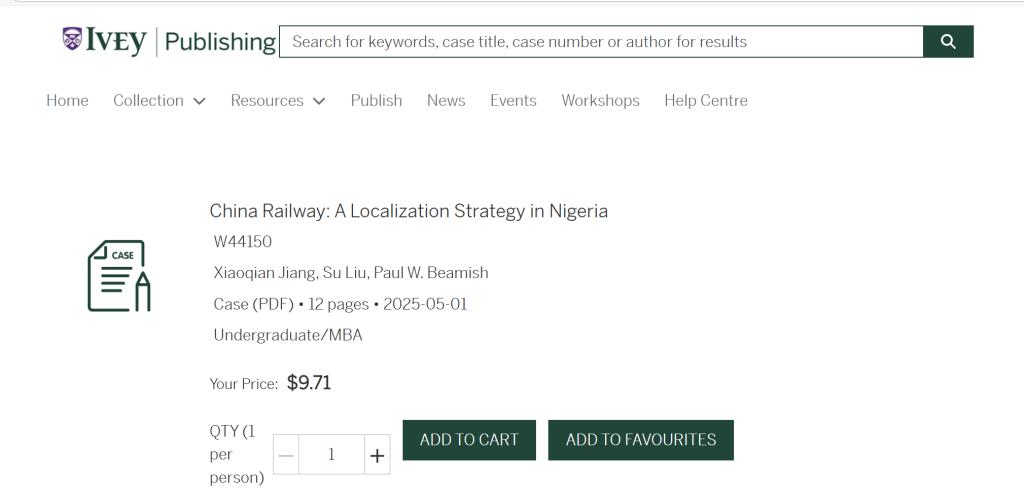Click the case document icon thumbnail

pos(119,275)
